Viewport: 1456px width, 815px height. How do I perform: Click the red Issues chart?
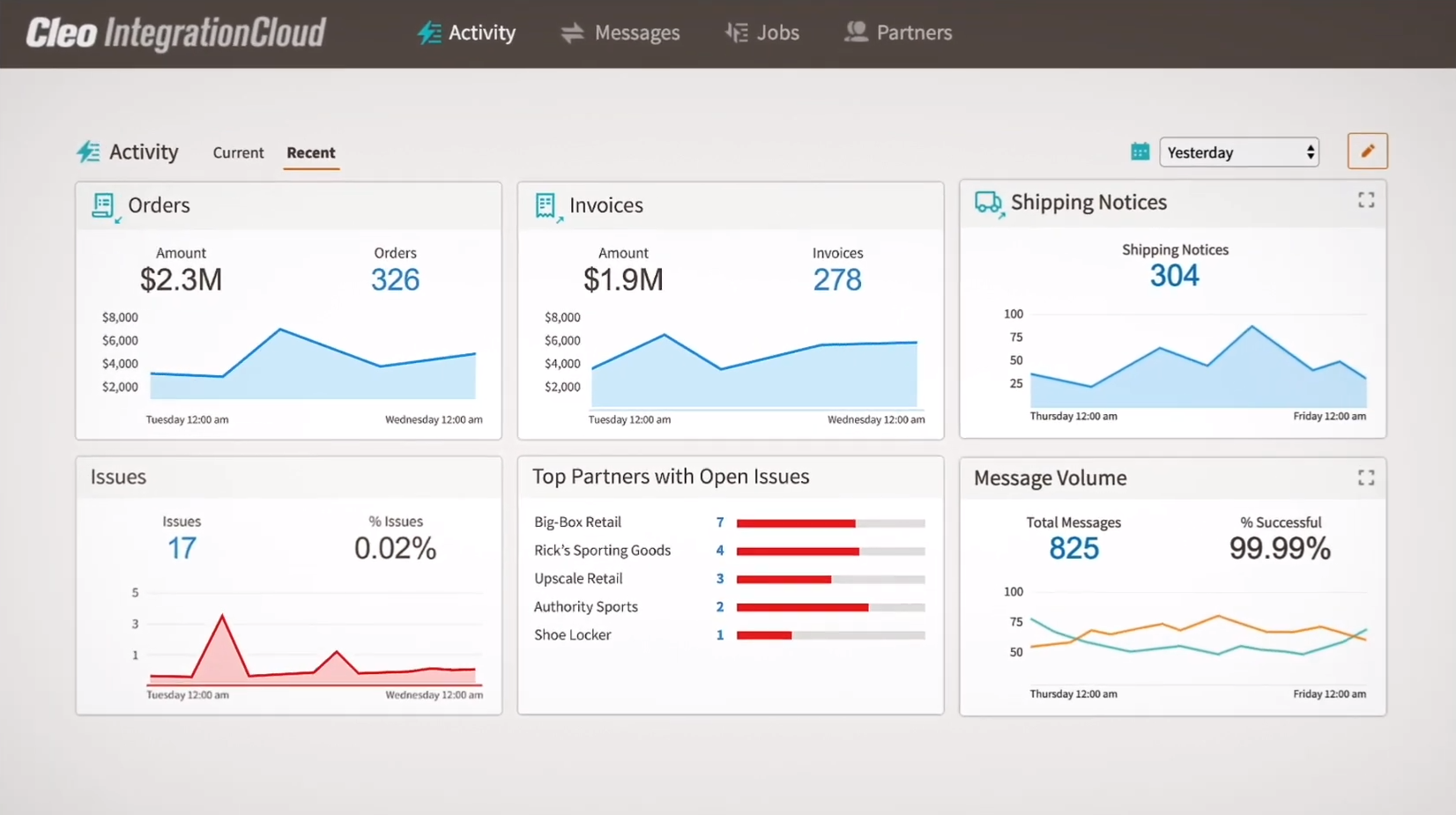[313, 649]
